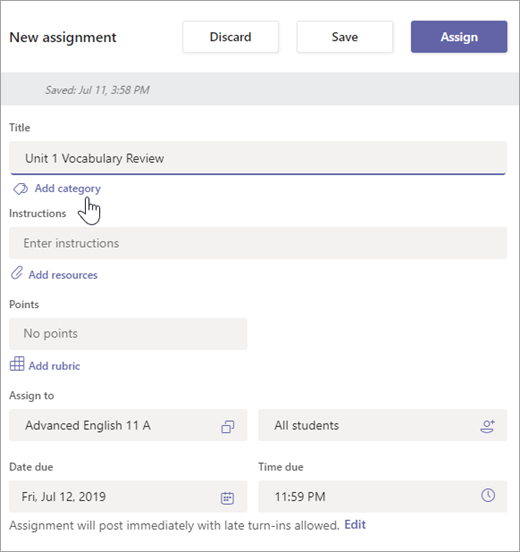The width and height of the screenshot is (520, 552).
Task: Click Edit next to late turn-ins text
Action: pos(355,525)
